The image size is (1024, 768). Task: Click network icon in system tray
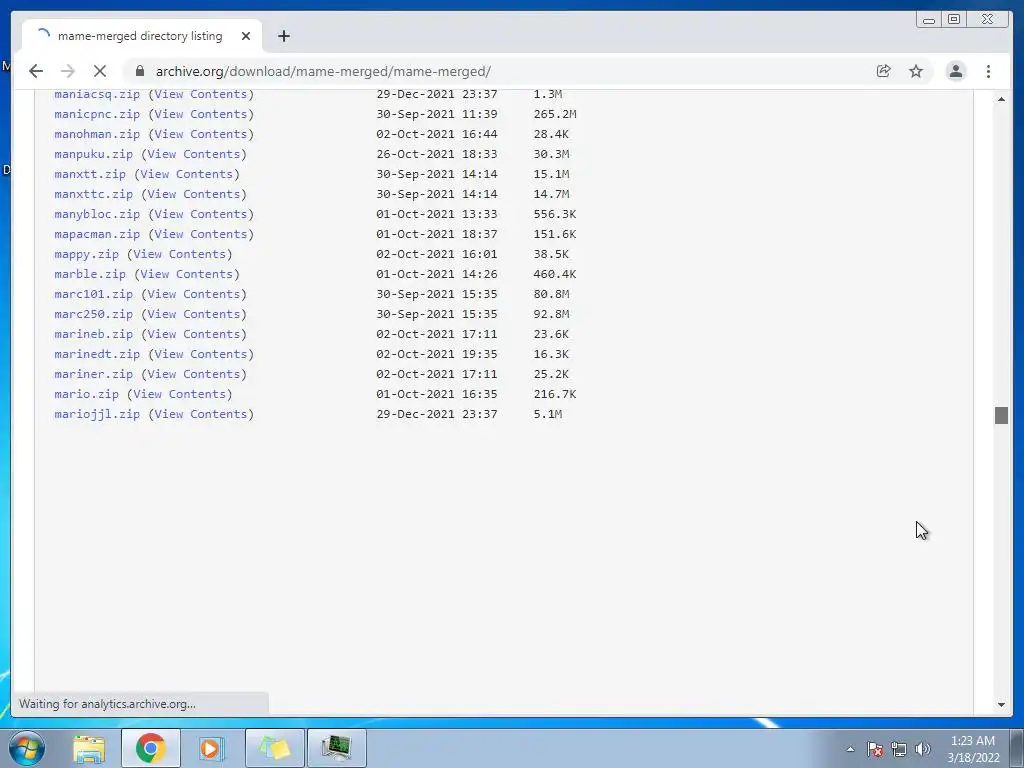[899, 749]
